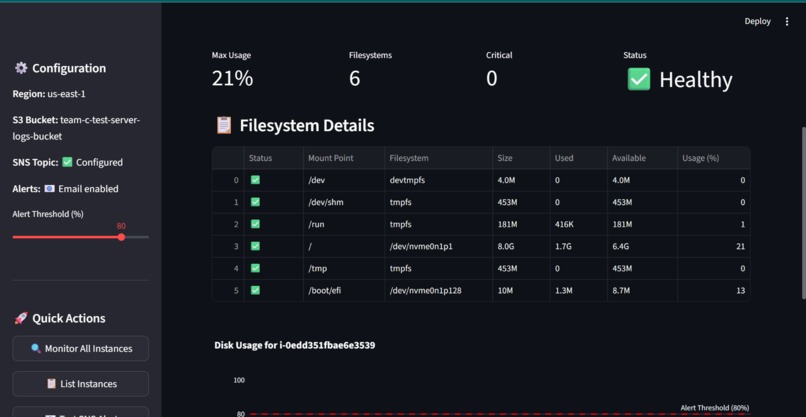Click the 1.3M used cell
The width and height of the screenshot is (806, 417).
578,291
